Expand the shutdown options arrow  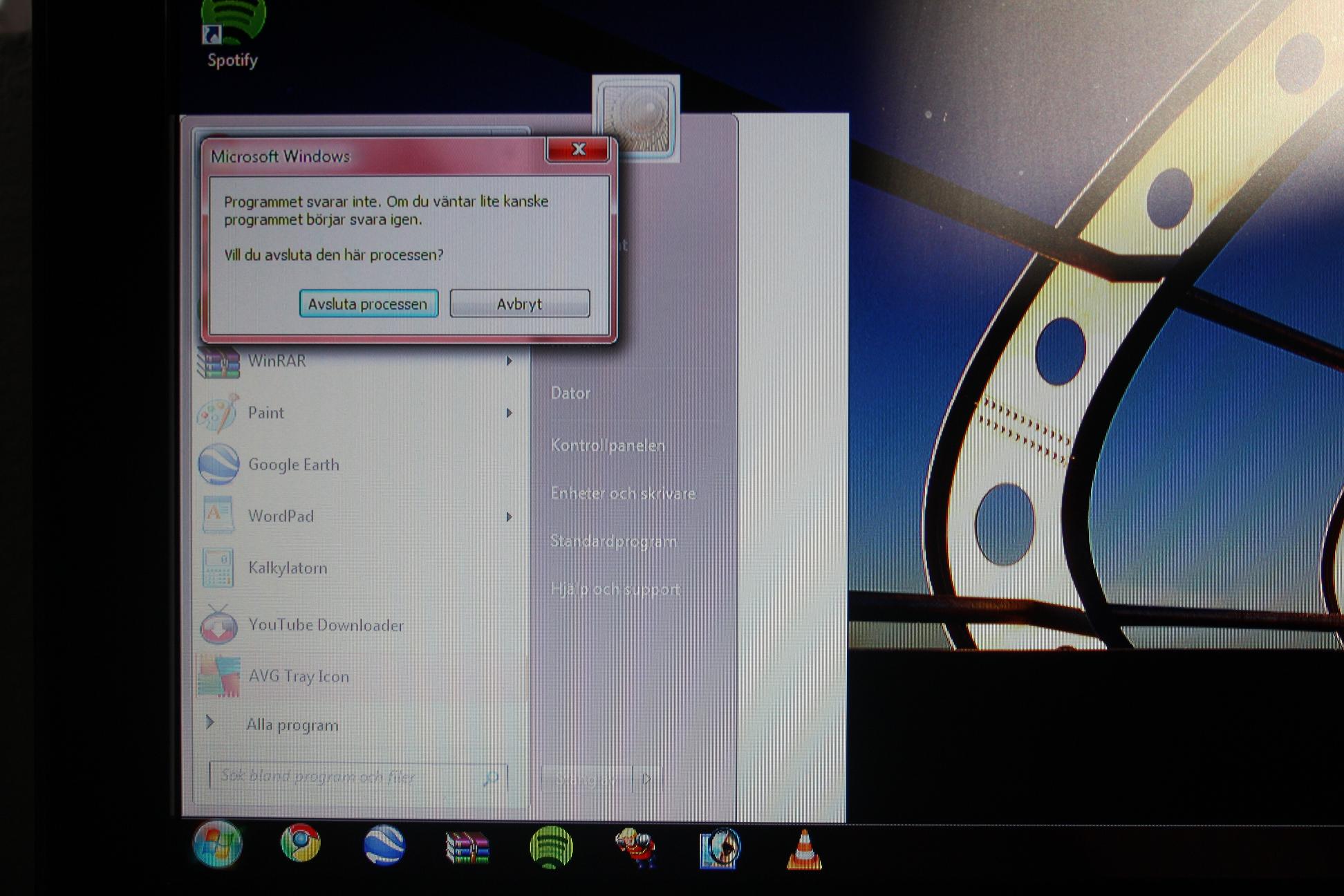coord(647,779)
